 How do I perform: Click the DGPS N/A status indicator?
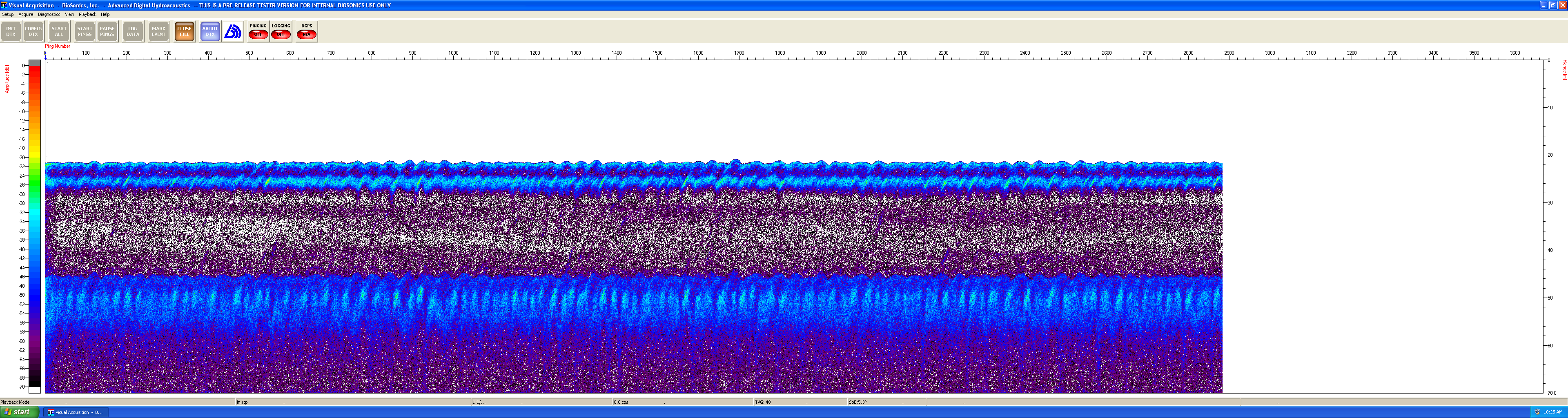pos(306,32)
